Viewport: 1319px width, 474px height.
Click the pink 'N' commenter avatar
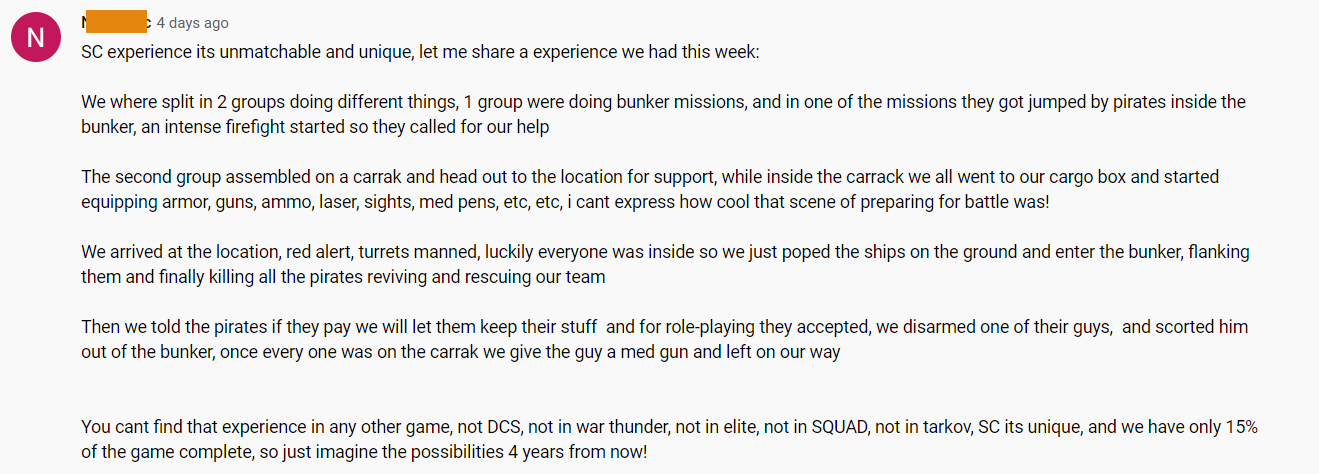[x=35, y=37]
